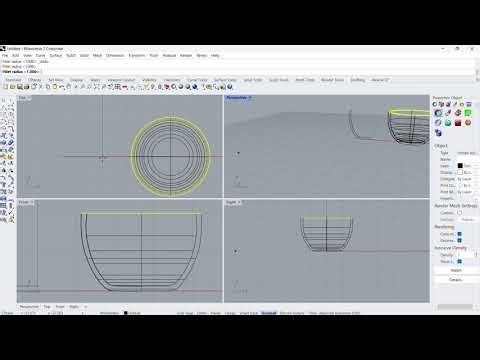The height and width of the screenshot is (360, 480).
Task: Open the Front viewport title dropdown arrow
Action: point(32,202)
